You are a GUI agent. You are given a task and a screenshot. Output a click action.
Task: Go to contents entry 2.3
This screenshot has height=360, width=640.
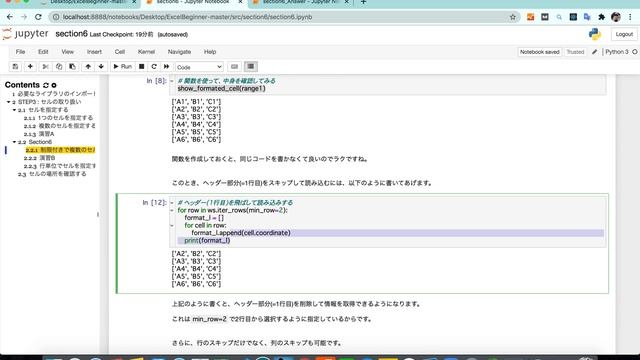[52, 174]
